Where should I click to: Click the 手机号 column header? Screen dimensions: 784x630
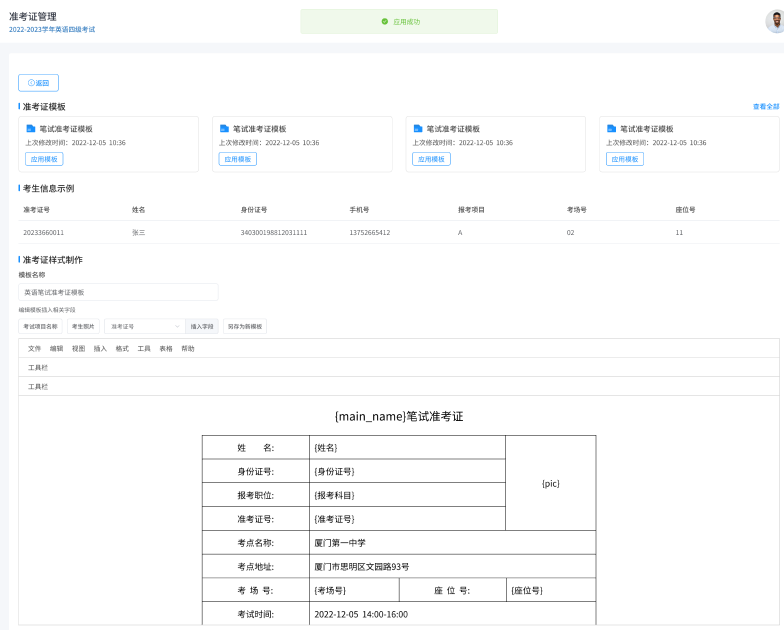[360, 210]
